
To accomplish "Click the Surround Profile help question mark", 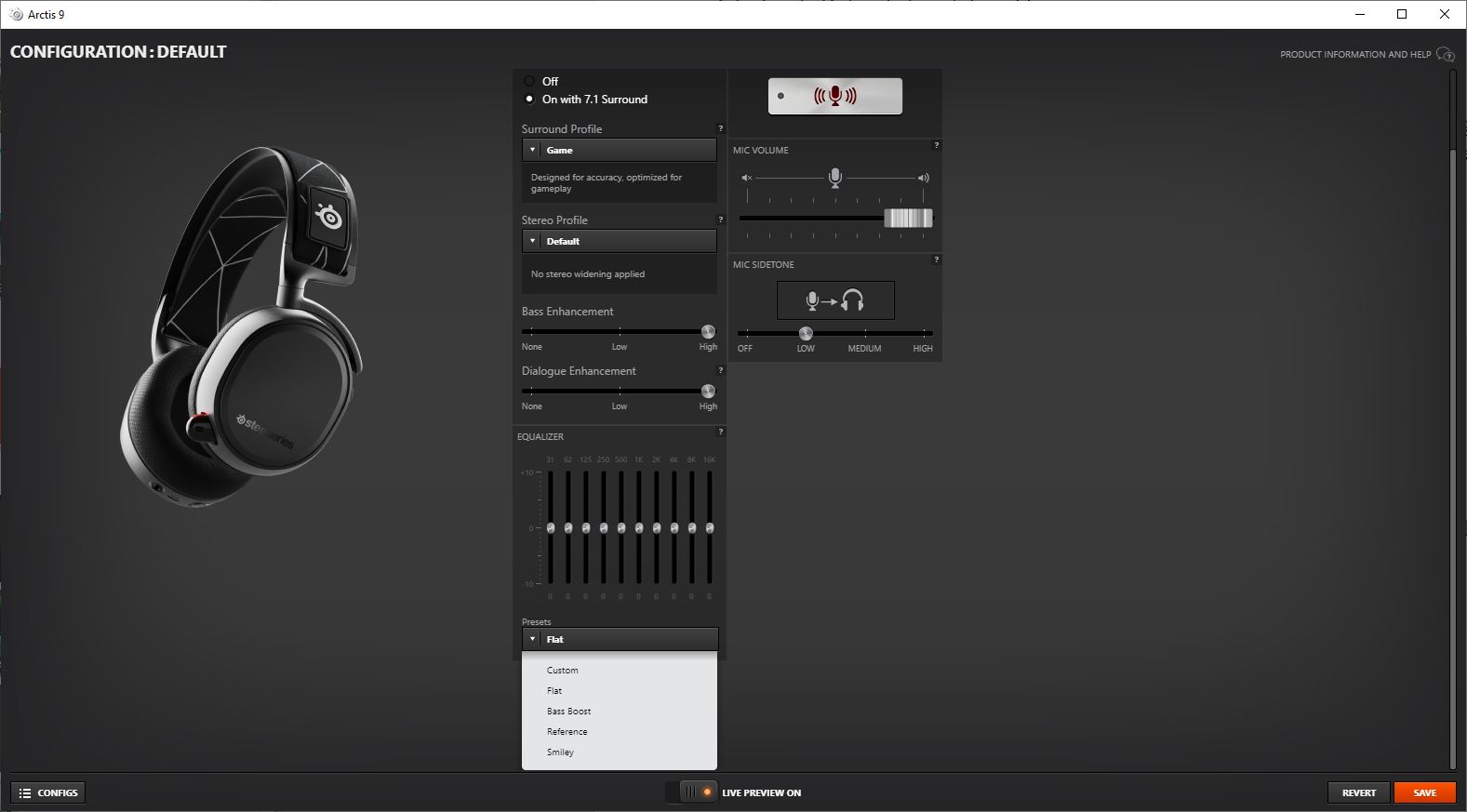I will pyautogui.click(x=720, y=128).
